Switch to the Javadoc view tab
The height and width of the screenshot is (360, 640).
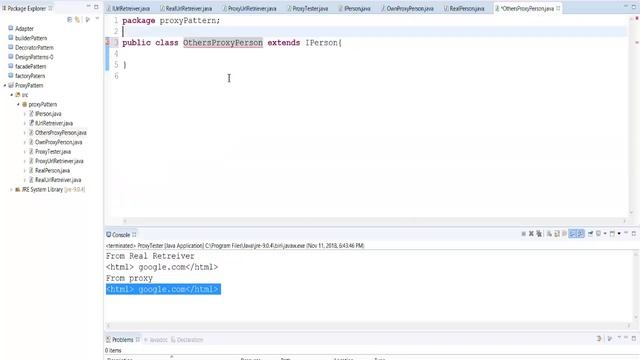(156, 340)
